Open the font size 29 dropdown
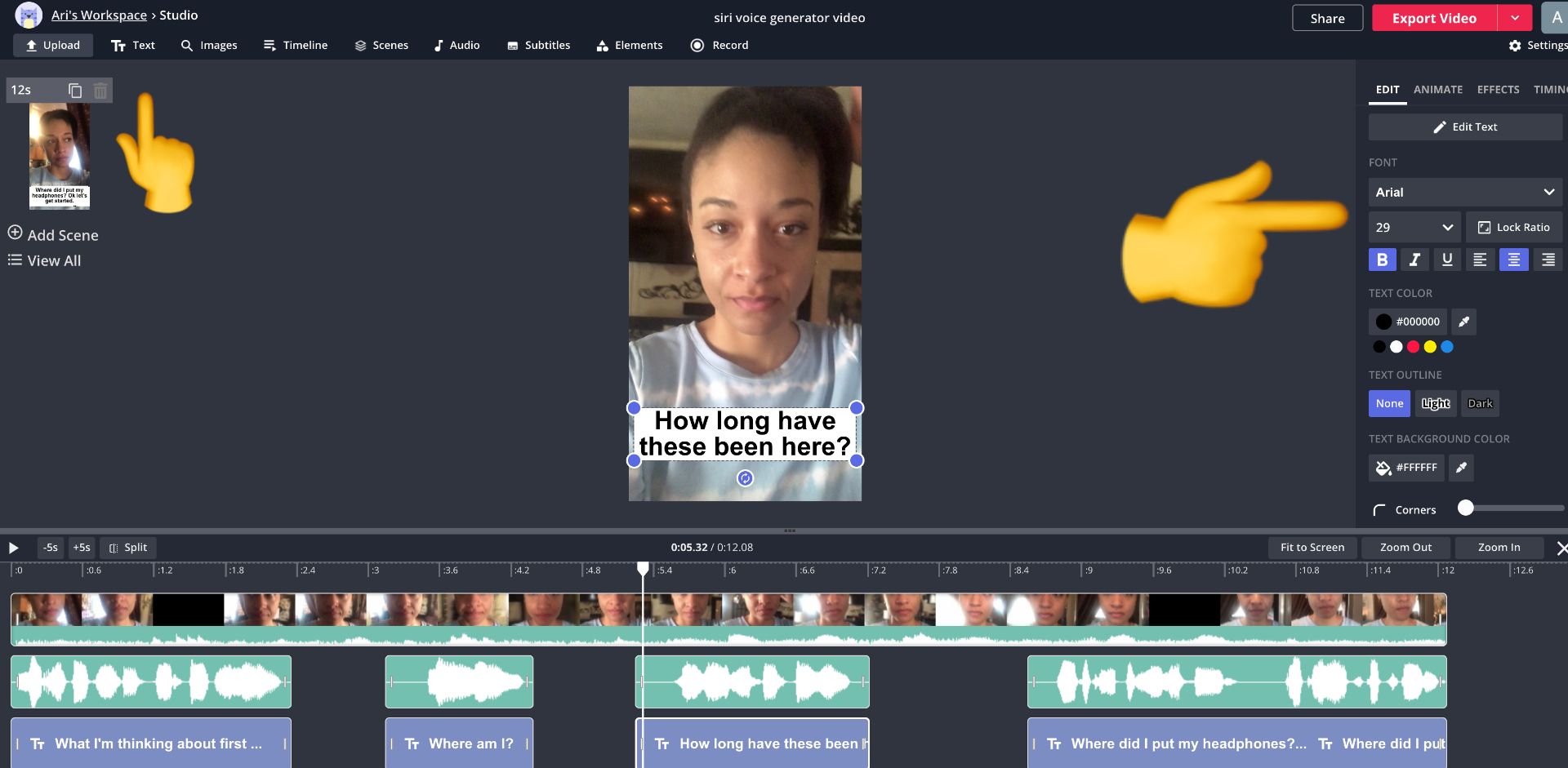This screenshot has height=768, width=1568. pos(1414,228)
